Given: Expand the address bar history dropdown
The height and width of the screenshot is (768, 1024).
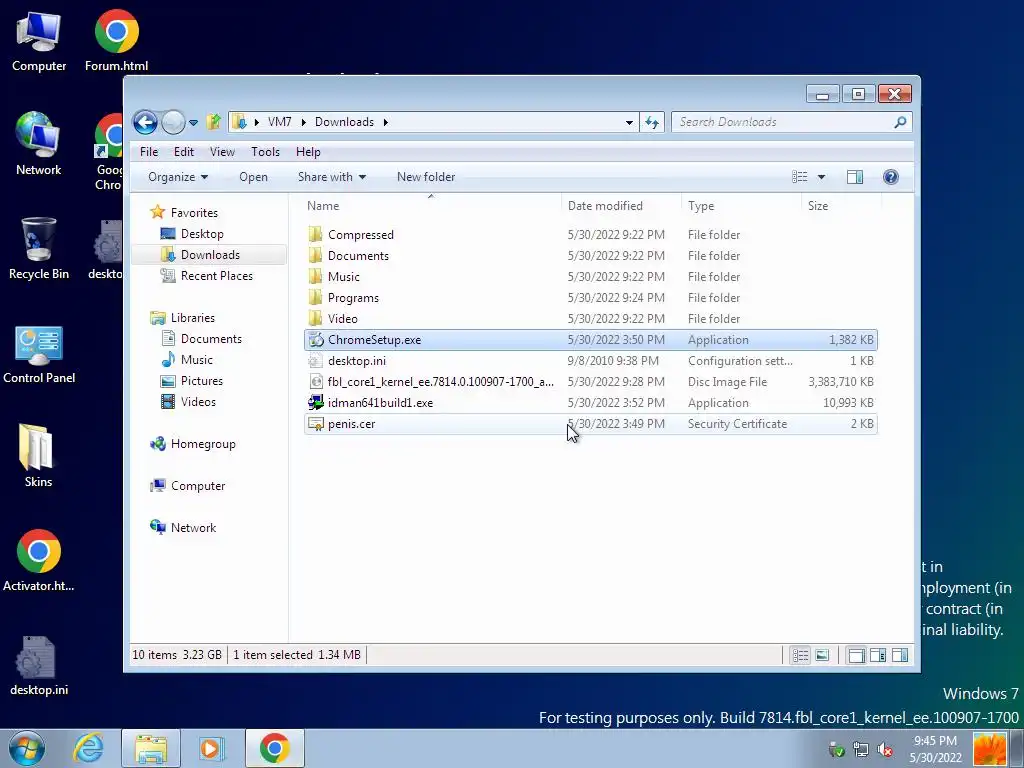Looking at the screenshot, I should [x=629, y=122].
